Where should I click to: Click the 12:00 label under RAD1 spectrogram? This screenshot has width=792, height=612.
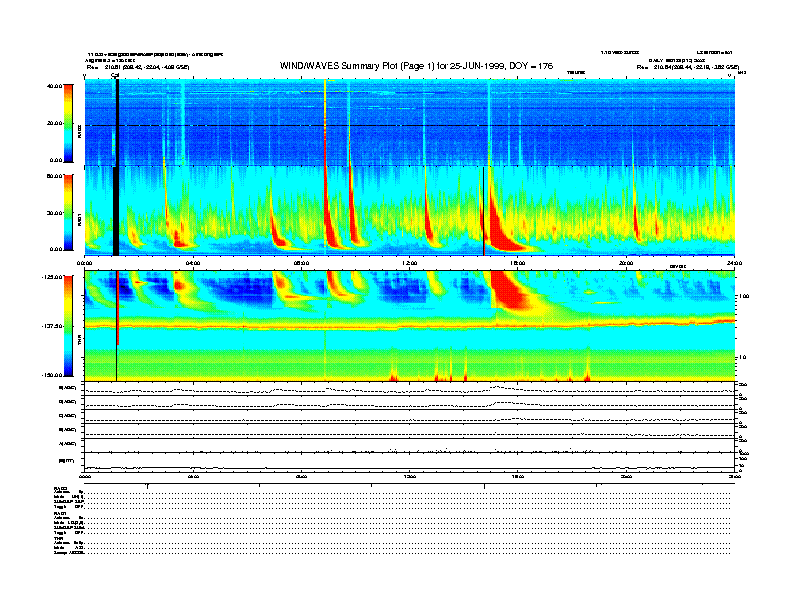(x=410, y=264)
